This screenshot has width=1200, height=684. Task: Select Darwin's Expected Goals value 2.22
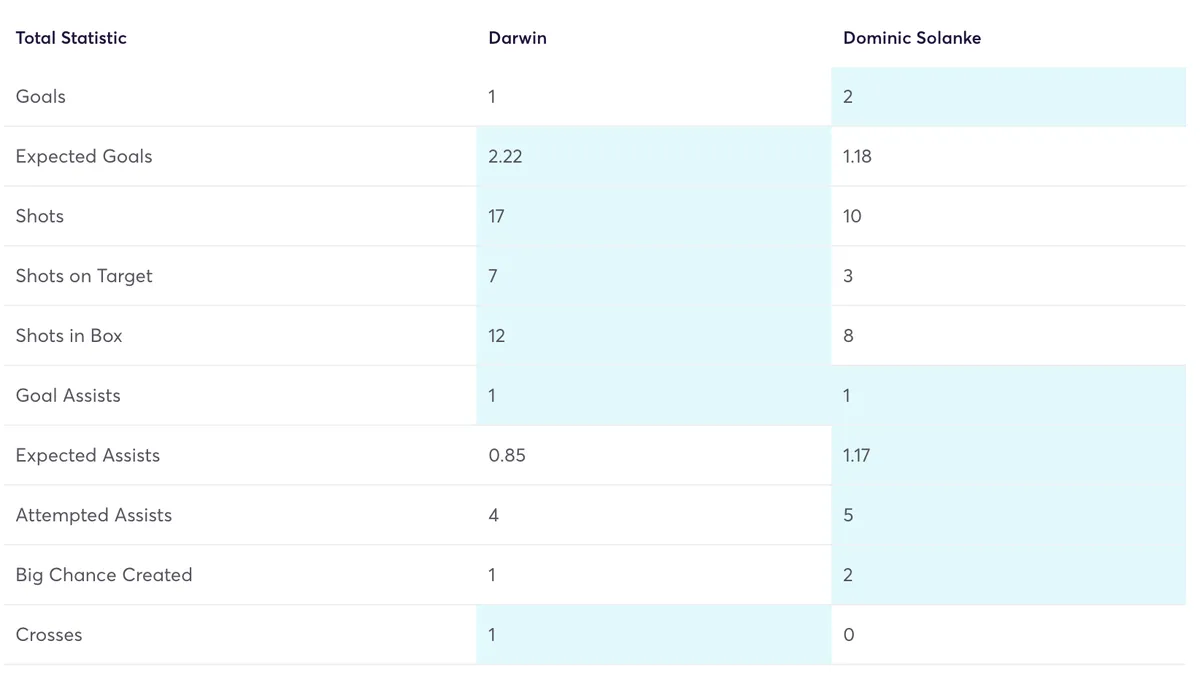(x=505, y=157)
